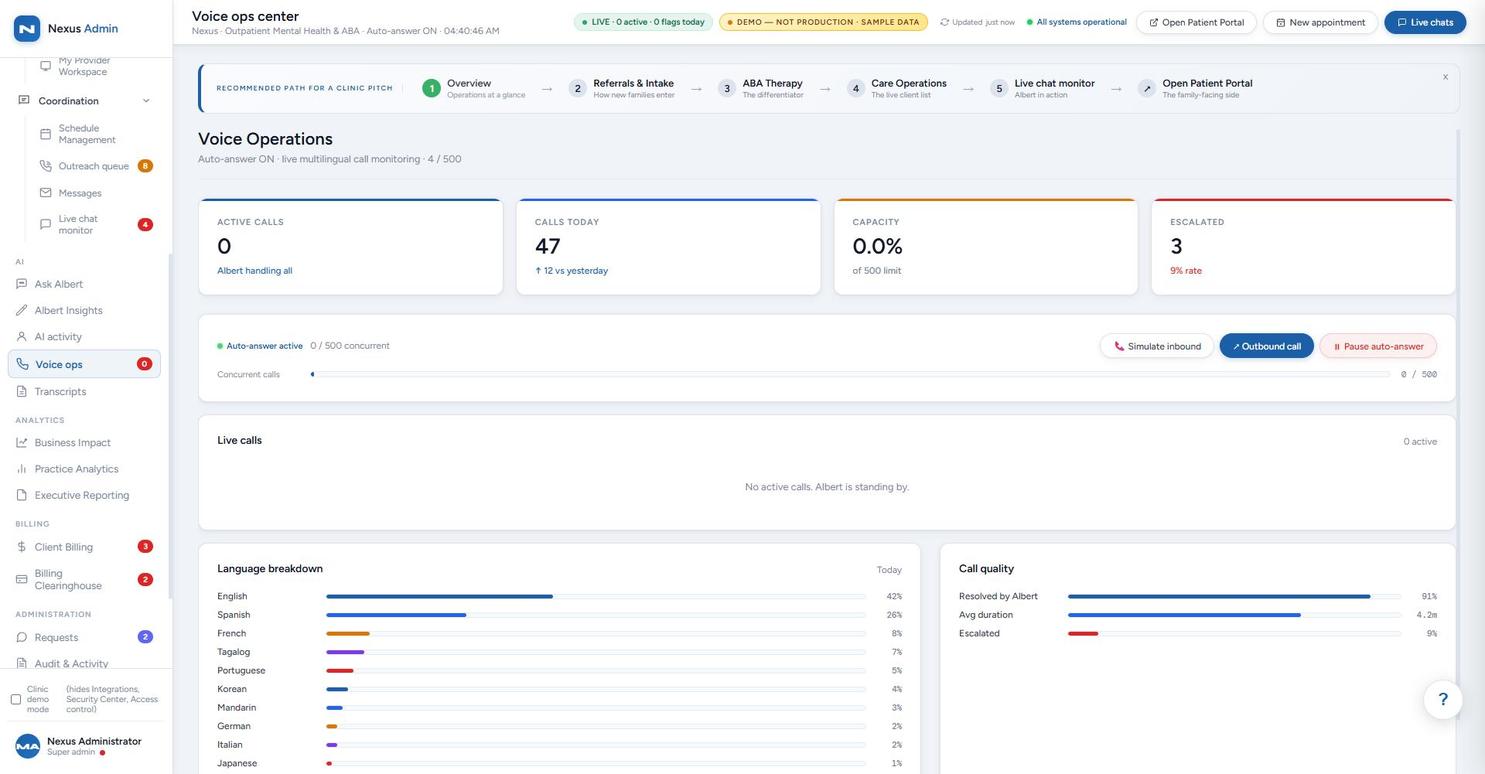1485x774 pixels.
Task: Click Simulate inbound call button
Action: (1157, 346)
